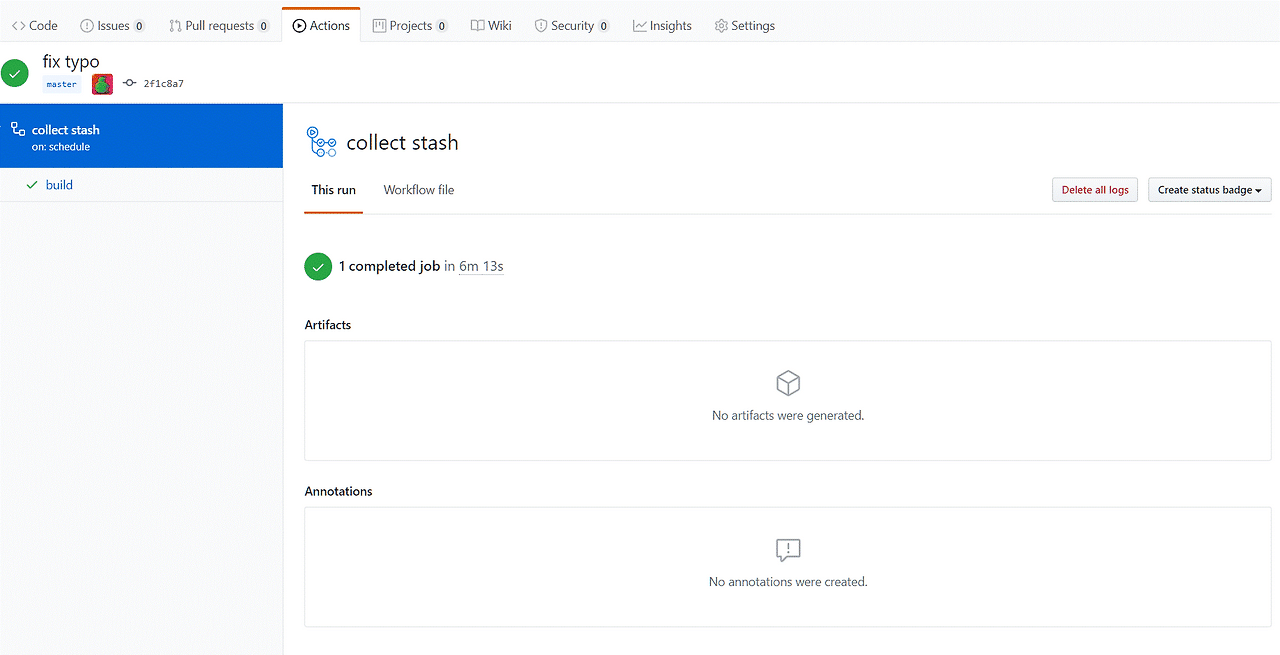1280x655 pixels.
Task: Click the commit icon before 2f1c8a7
Action: coord(130,84)
